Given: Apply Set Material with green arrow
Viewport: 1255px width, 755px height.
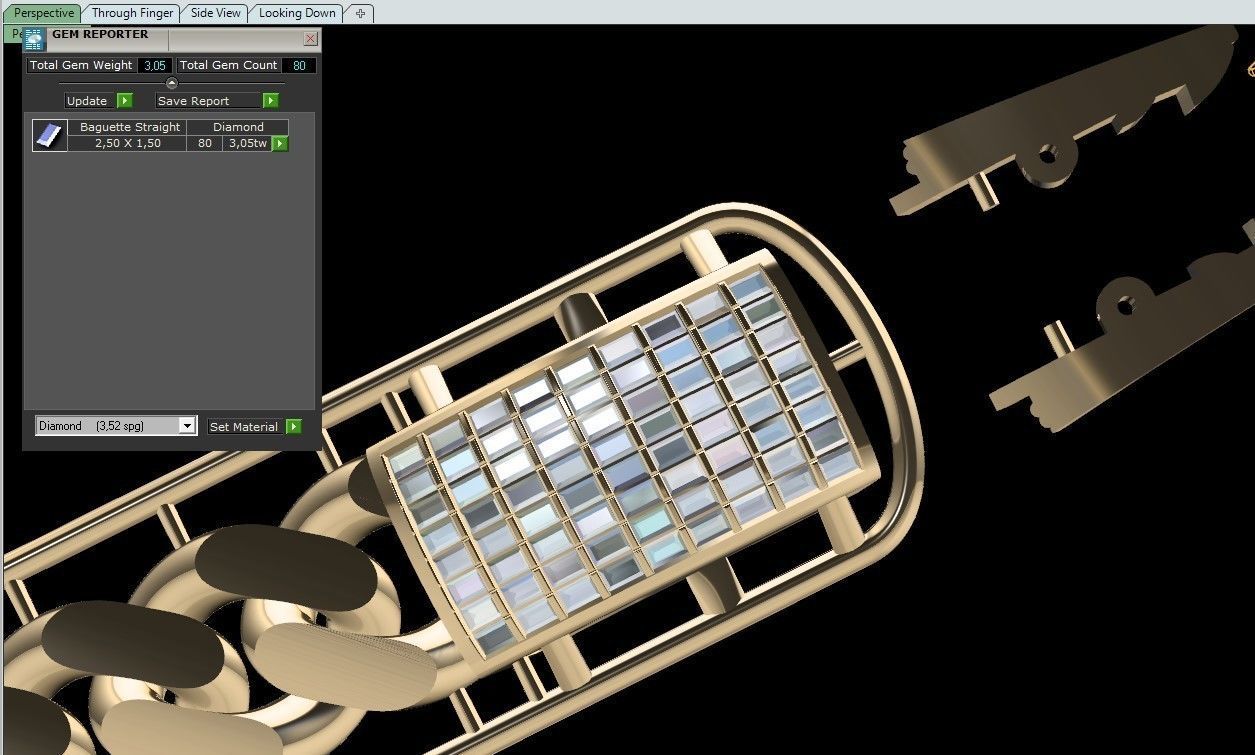Looking at the screenshot, I should coord(293,427).
